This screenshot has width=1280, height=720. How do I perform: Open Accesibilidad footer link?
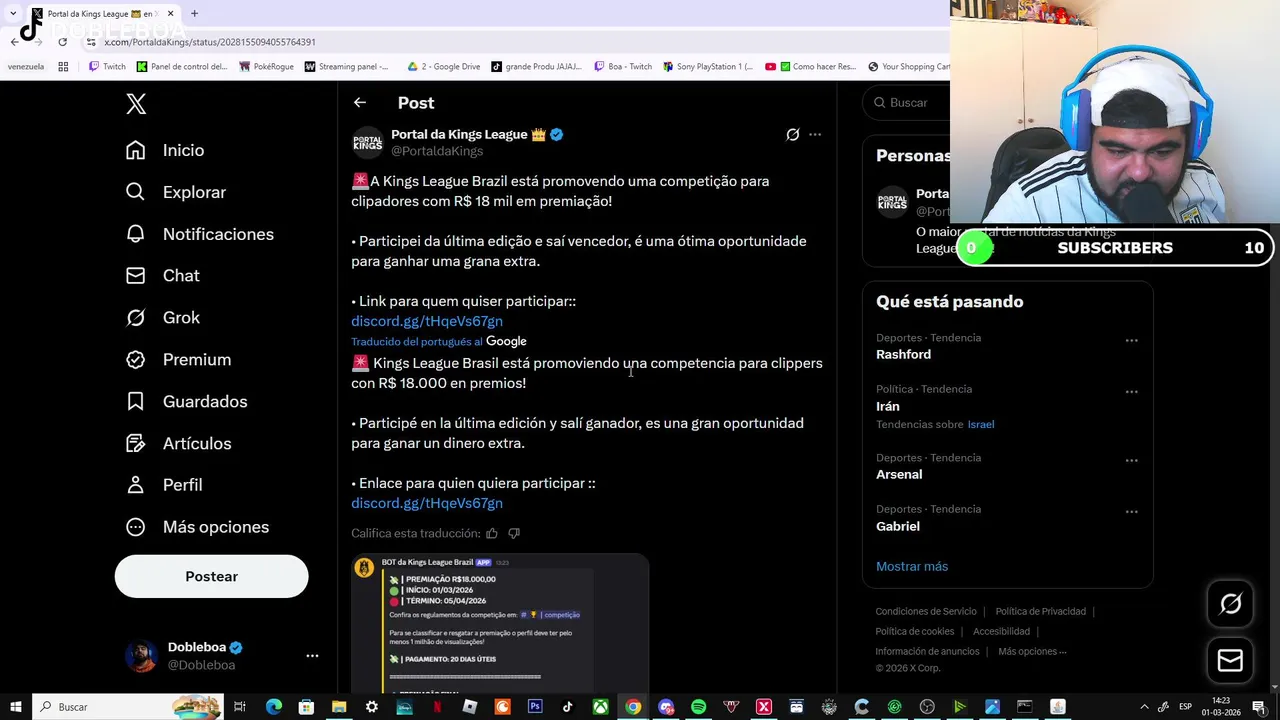click(1001, 631)
